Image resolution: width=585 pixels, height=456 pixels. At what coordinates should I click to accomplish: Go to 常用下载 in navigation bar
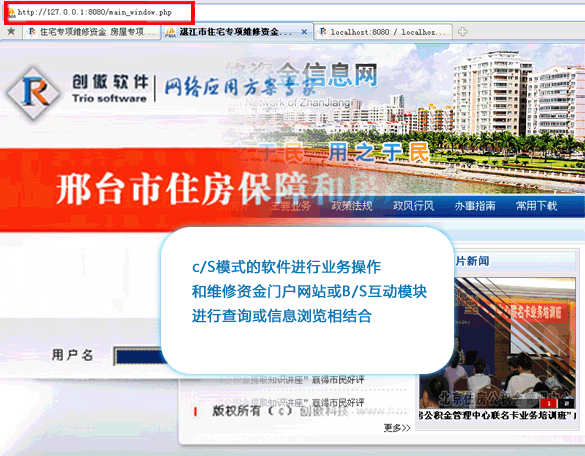click(x=536, y=206)
